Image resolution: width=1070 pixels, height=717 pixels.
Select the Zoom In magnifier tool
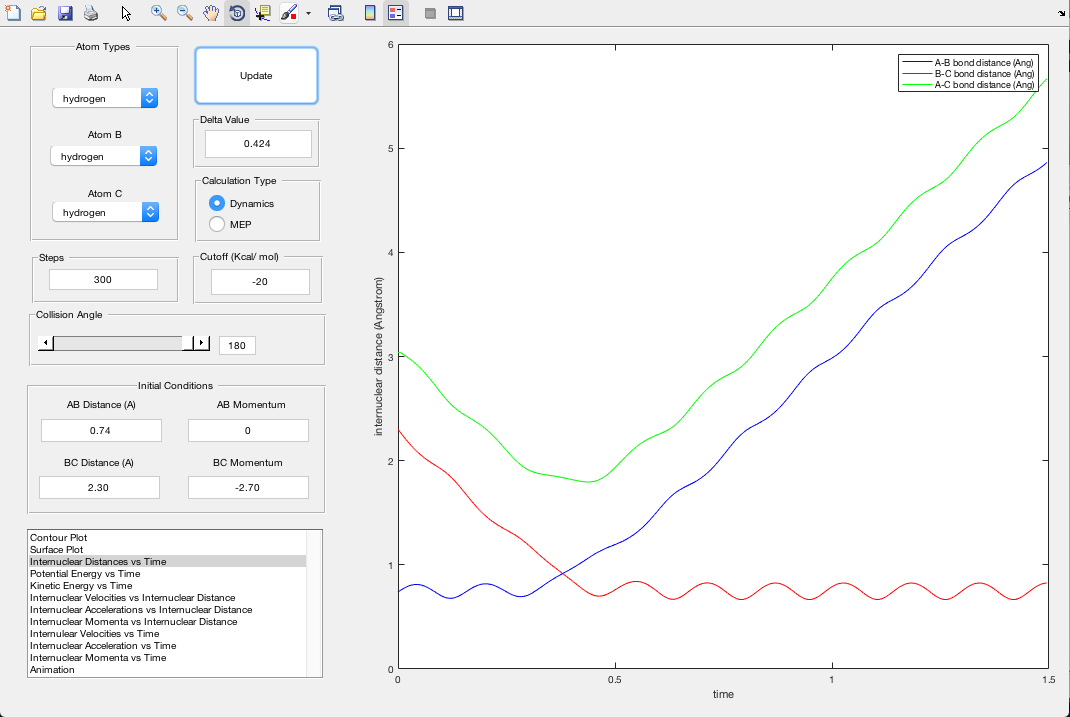coord(159,13)
